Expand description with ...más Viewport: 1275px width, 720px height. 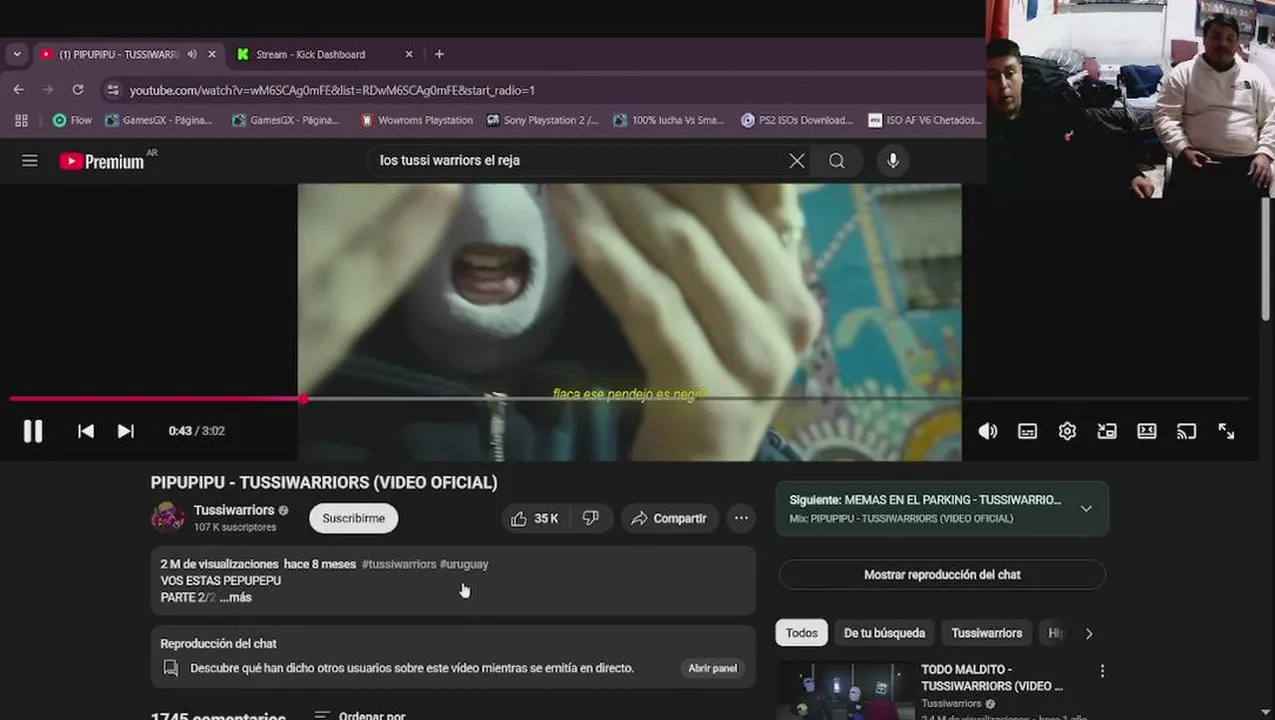[236, 597]
